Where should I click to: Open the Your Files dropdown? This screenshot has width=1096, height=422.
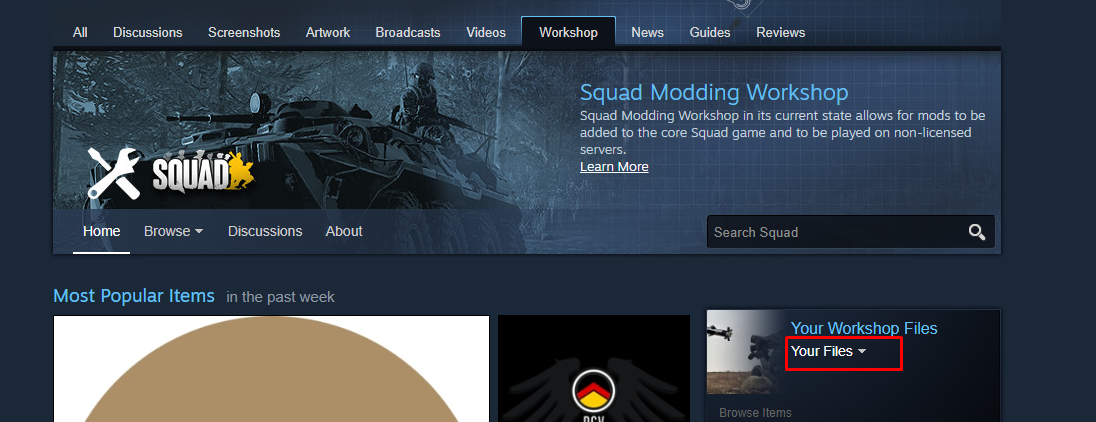829,352
